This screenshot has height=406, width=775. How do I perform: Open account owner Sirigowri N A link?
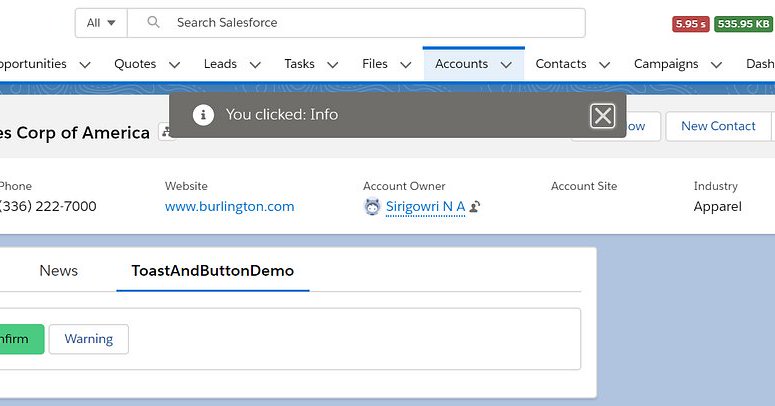pos(425,206)
